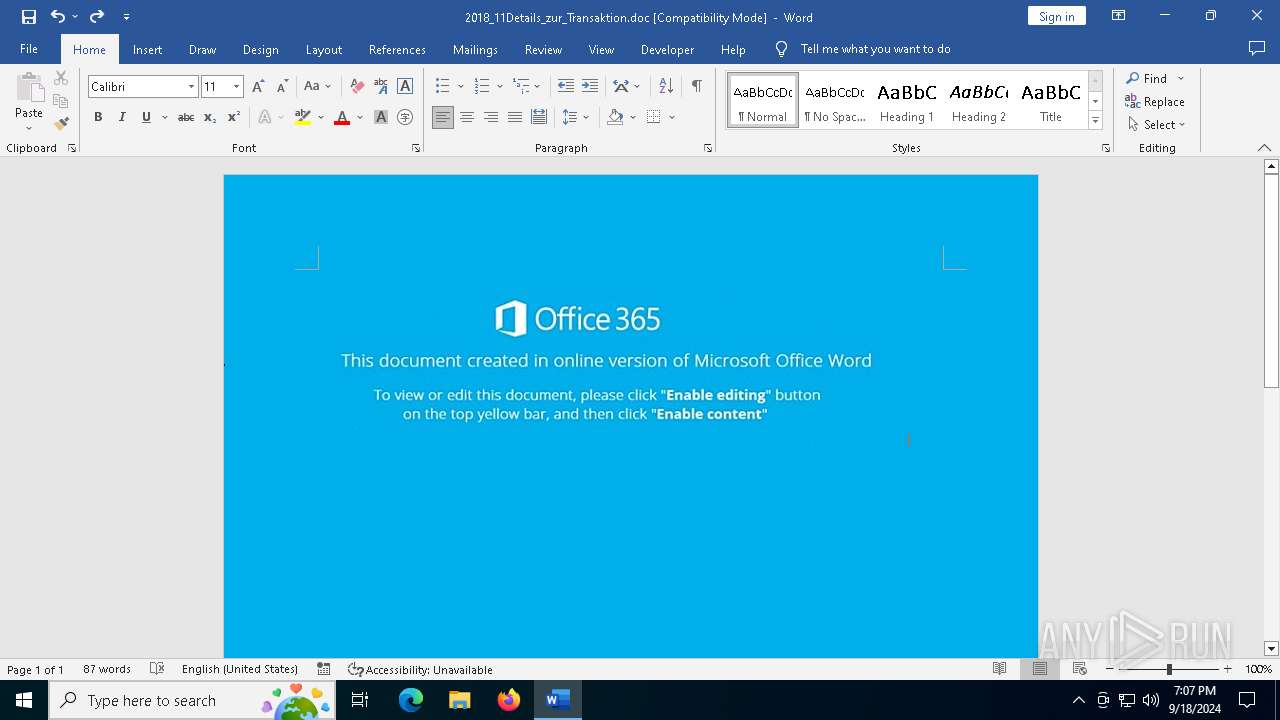1280x720 pixels.
Task: Apply the Heading 1 style
Action: point(907,101)
